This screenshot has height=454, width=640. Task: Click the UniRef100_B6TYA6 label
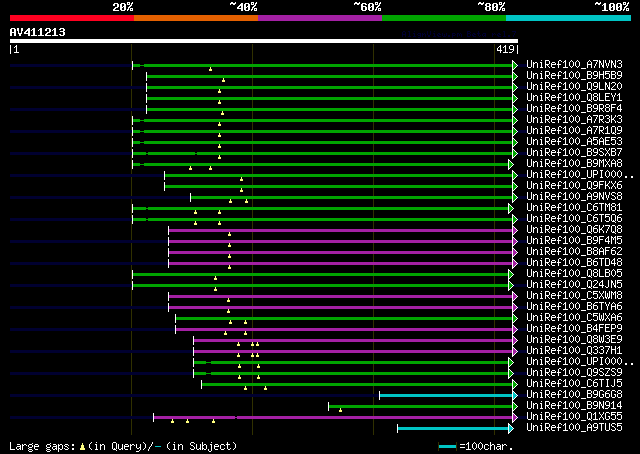pos(574,307)
